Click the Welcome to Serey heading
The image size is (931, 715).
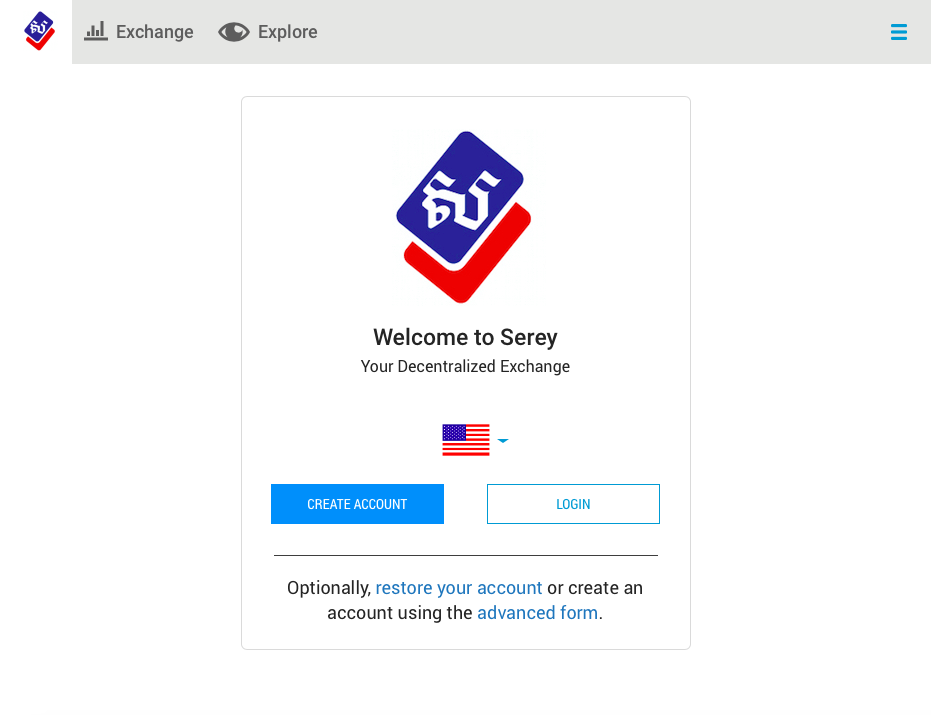(x=466, y=337)
